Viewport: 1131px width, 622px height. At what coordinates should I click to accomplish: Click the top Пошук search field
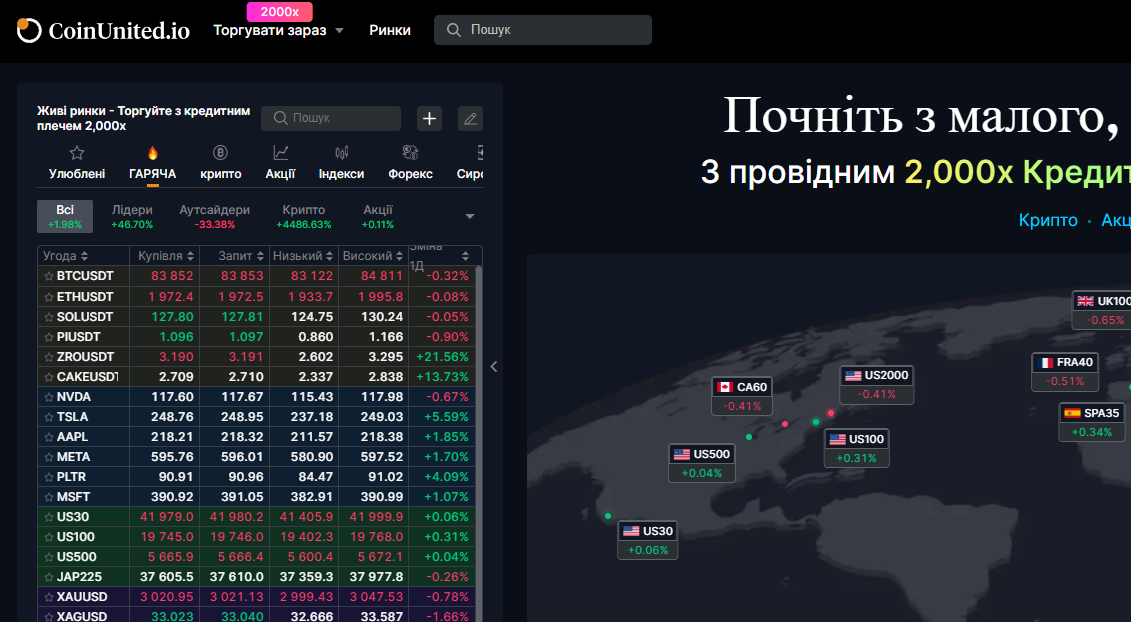(x=542, y=30)
